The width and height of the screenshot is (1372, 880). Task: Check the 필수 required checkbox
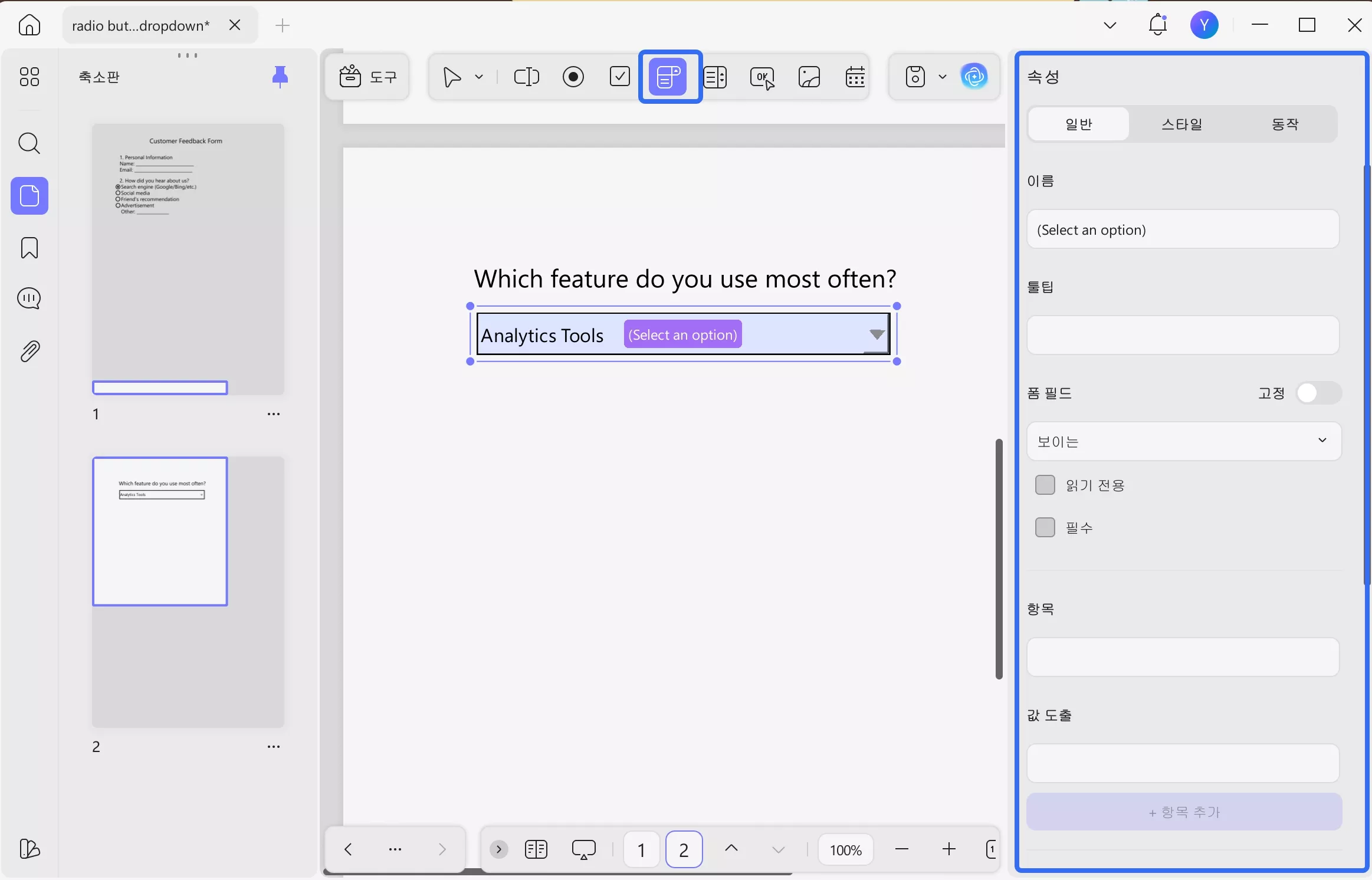tap(1045, 527)
